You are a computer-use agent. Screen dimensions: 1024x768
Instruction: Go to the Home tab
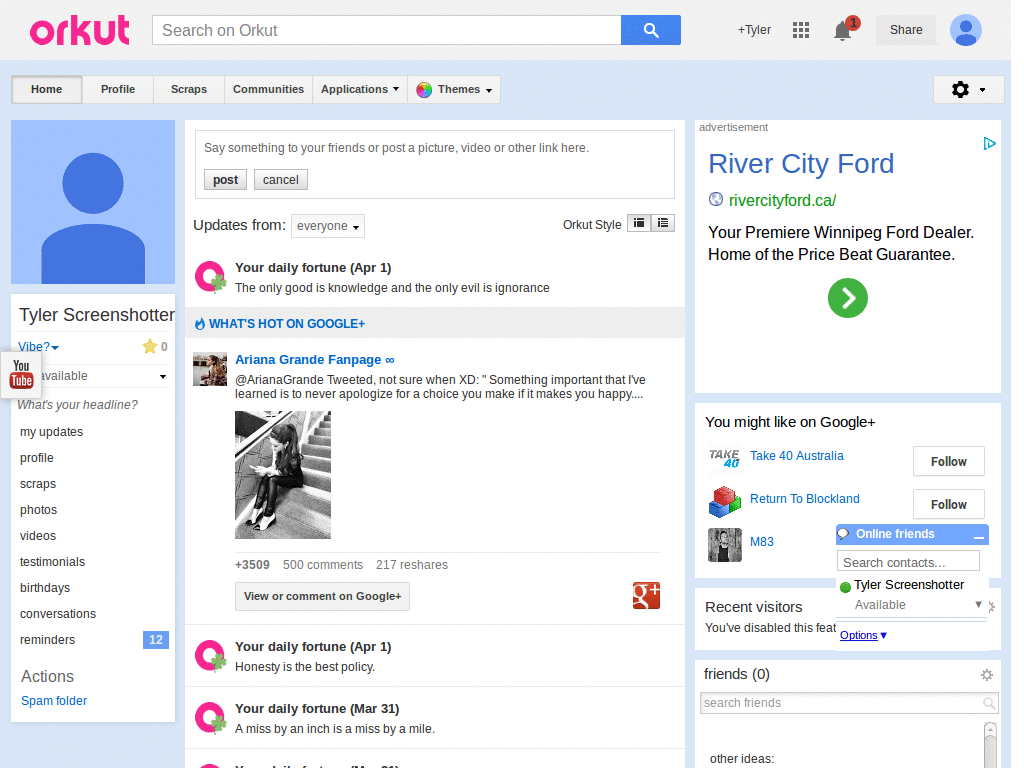(x=46, y=89)
